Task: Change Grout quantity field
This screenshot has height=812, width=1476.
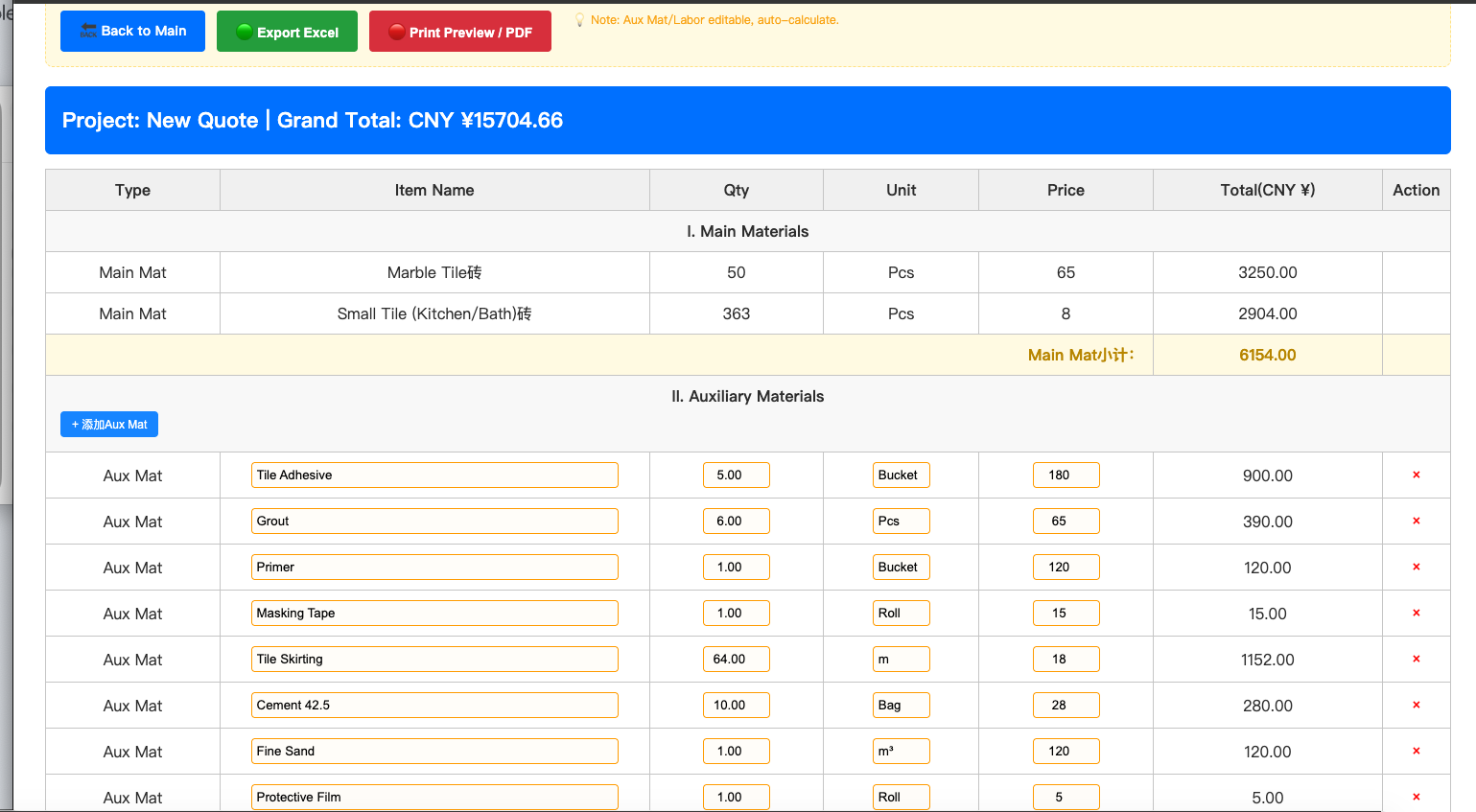Action: tap(737, 522)
